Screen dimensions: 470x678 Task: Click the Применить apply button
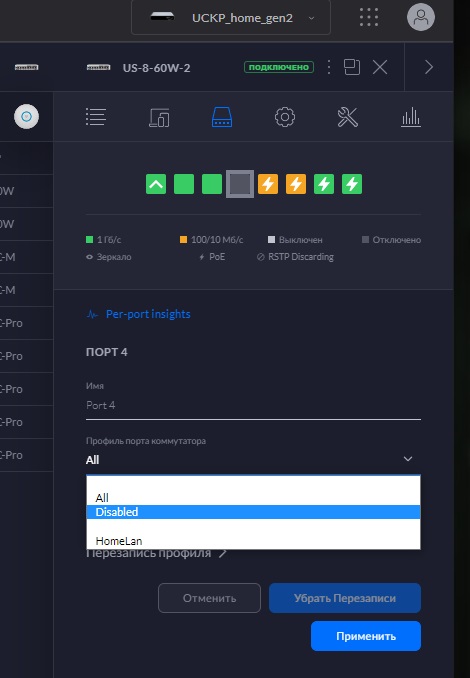coord(366,636)
